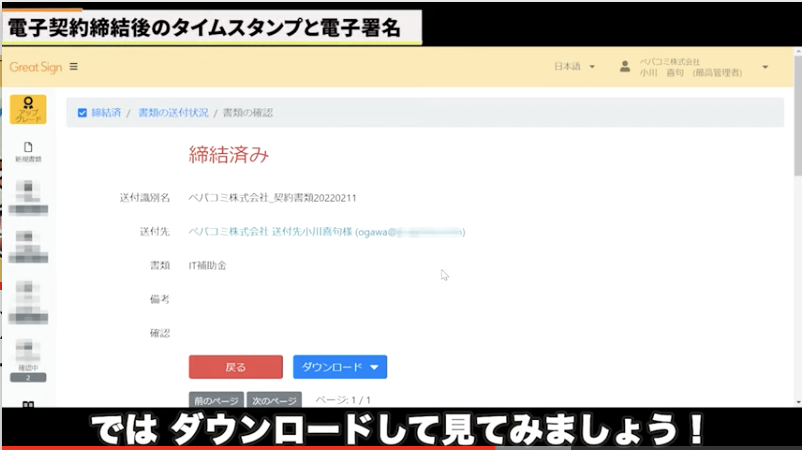This screenshot has height=450, width=802.
Task: Click the recipient ペパコミ株式会社 送付先 link
Action: tap(270, 231)
